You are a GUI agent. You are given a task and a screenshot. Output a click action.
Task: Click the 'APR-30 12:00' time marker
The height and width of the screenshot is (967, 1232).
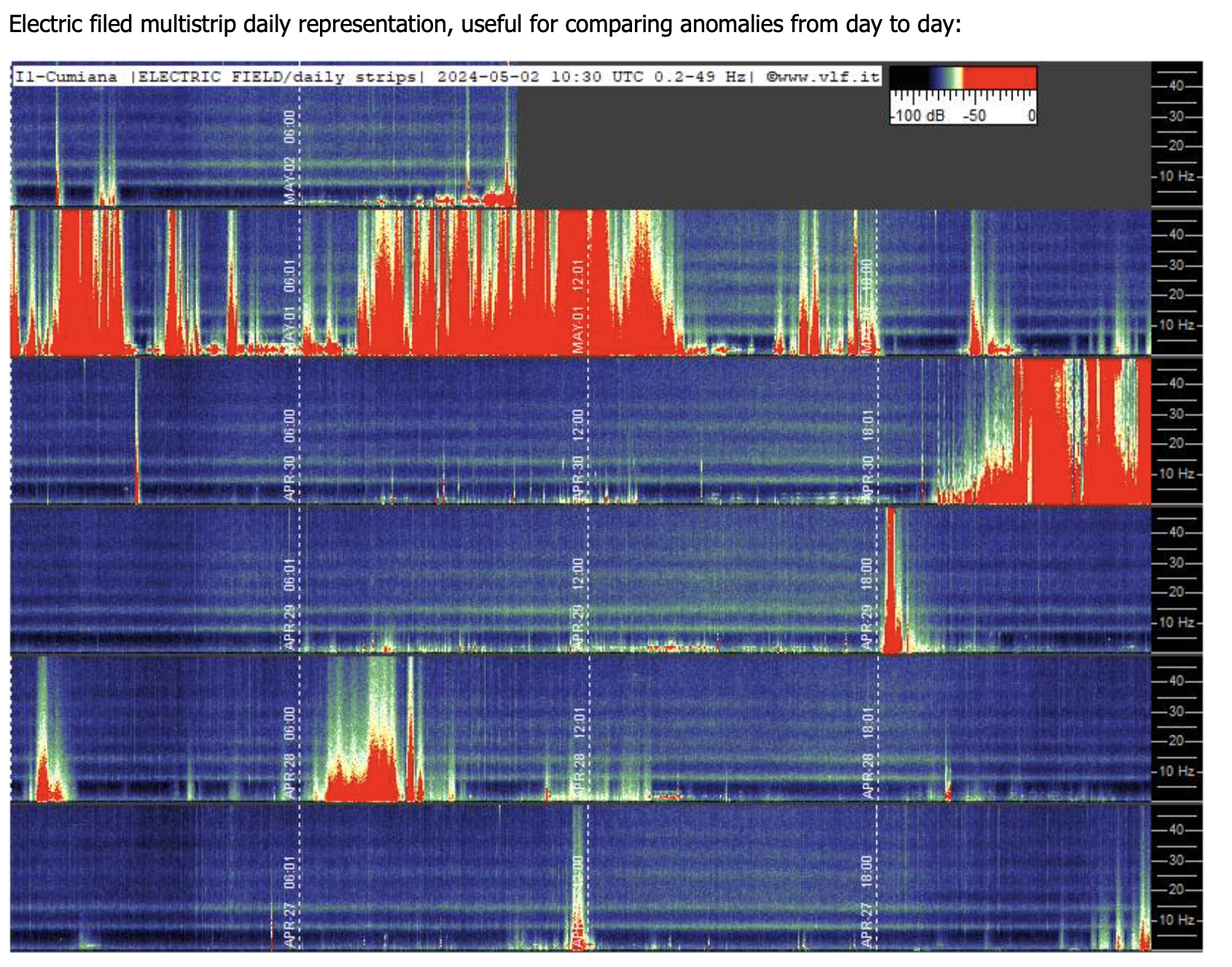pyautogui.click(x=579, y=454)
